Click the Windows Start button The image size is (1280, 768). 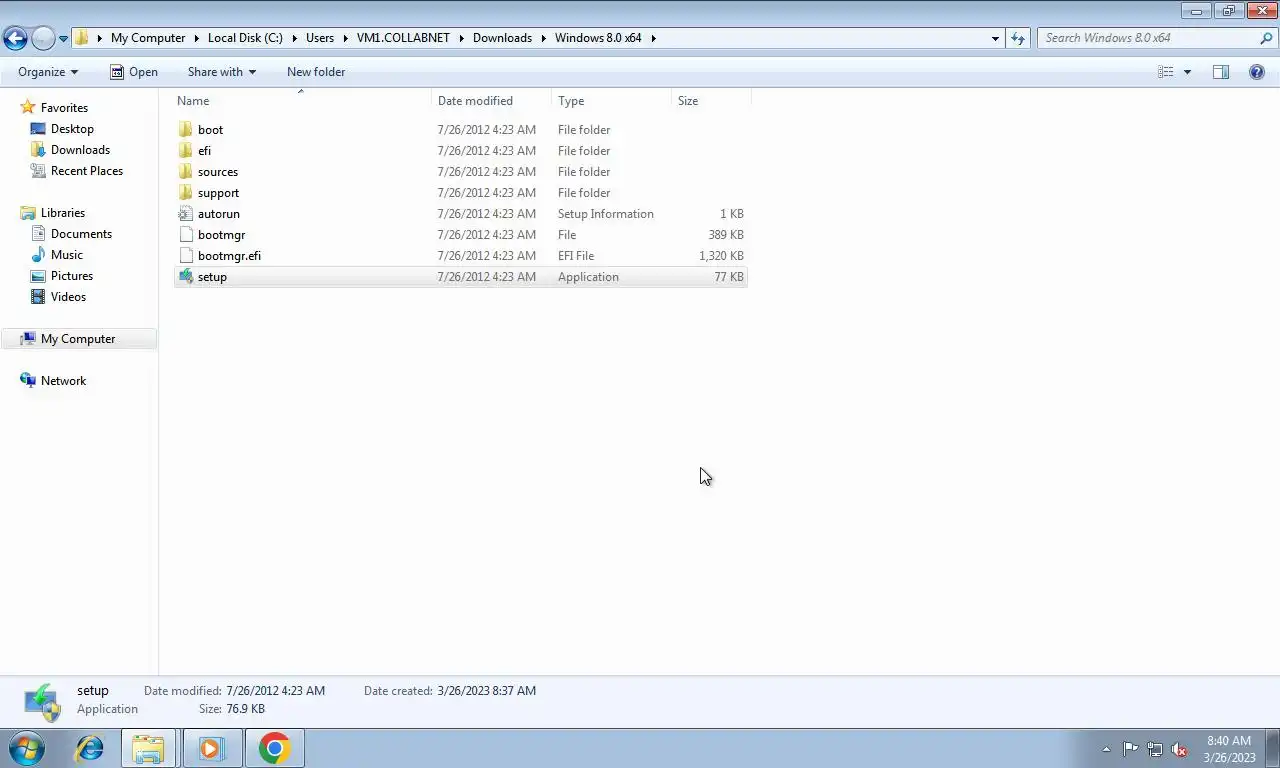[x=27, y=748]
